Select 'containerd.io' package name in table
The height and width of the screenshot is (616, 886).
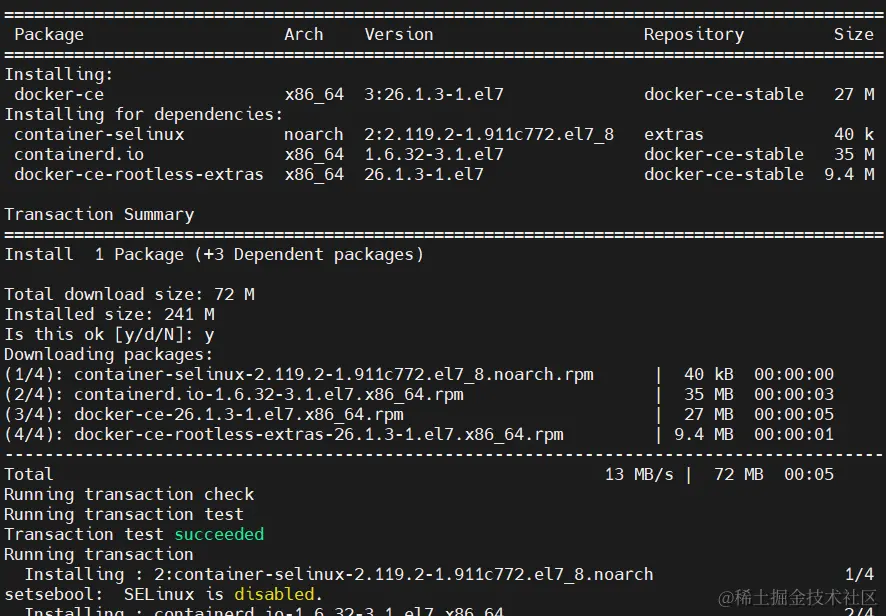point(79,154)
